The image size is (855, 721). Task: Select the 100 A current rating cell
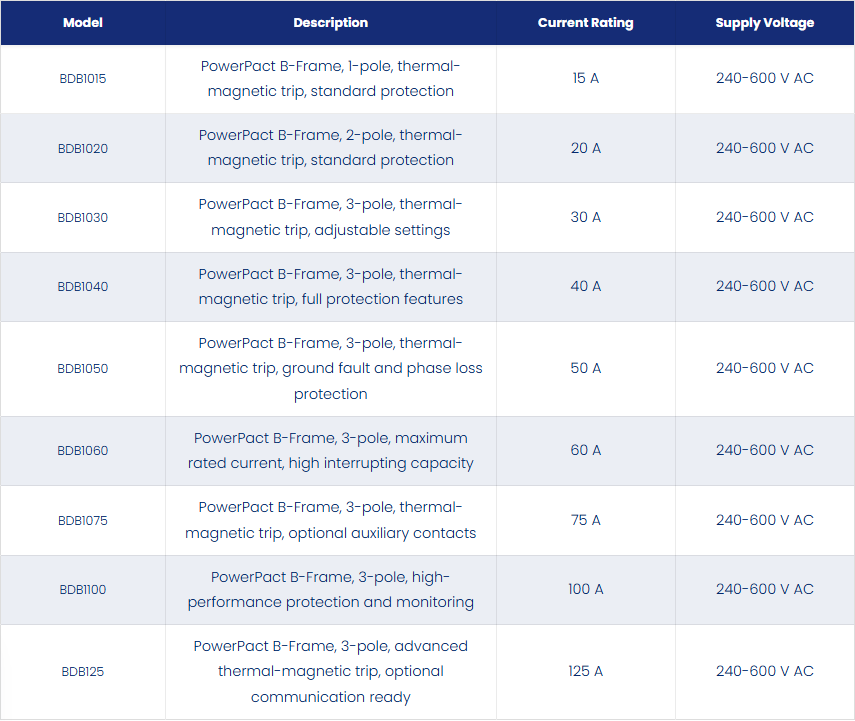(x=586, y=590)
